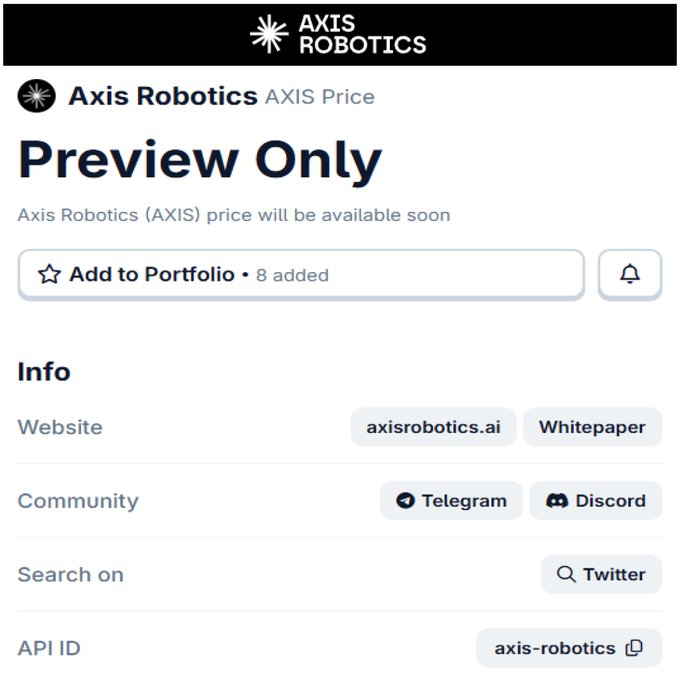Image resolution: width=680 pixels, height=680 pixels.
Task: Click the star icon in Add to Portfolio
Action: [49, 274]
